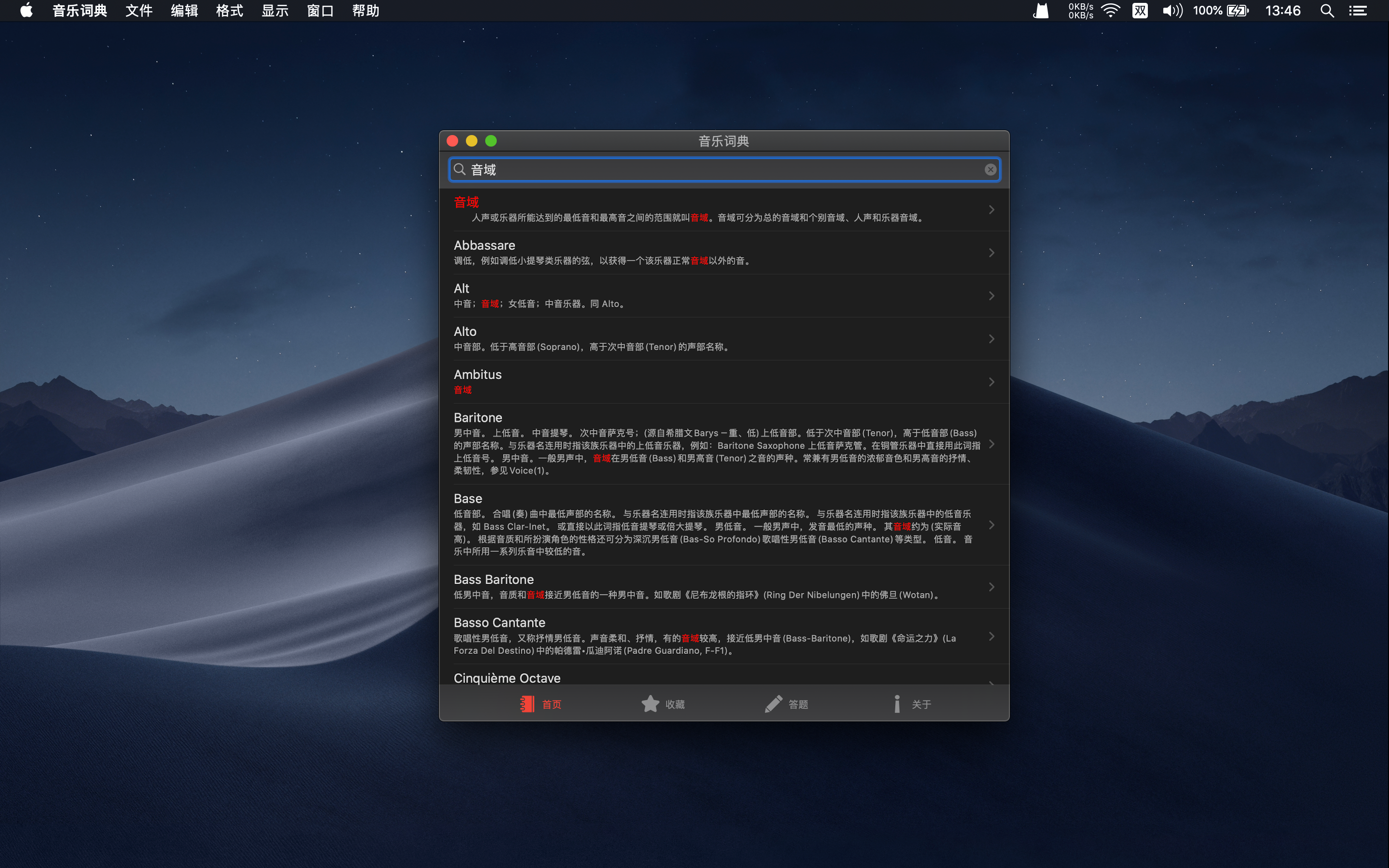
Task: Switch to the 首页 tab label
Action: point(552,705)
